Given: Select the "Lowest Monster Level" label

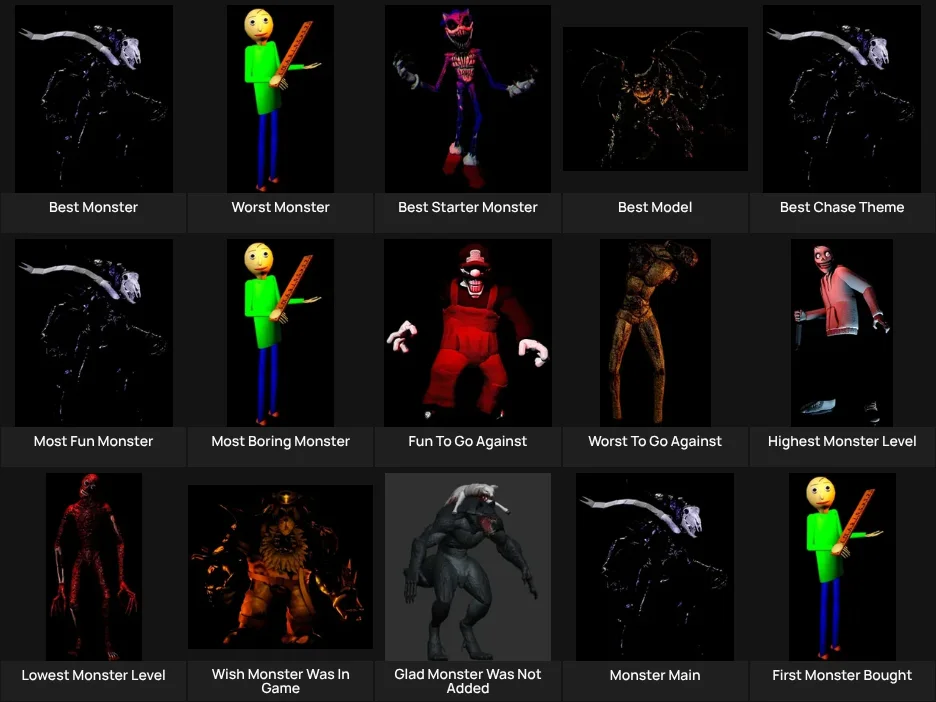Looking at the screenshot, I should tap(93, 675).
